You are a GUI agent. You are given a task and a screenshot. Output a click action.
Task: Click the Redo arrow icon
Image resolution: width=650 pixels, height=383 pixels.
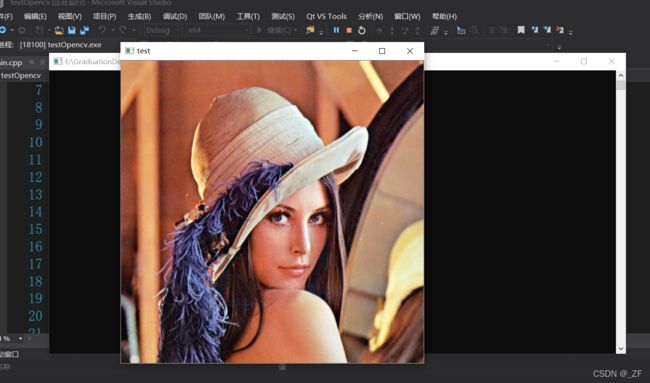click(x=123, y=30)
